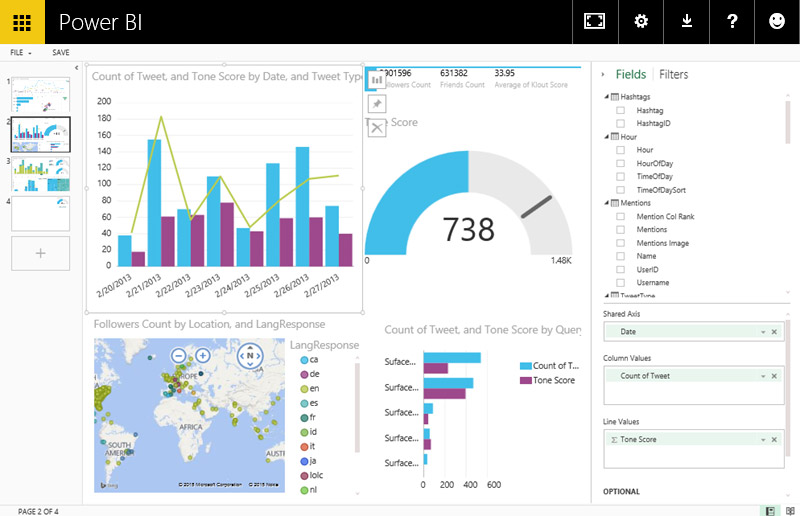800x516 pixels.
Task: Select 'de' language legend swatch
Action: coord(304,374)
